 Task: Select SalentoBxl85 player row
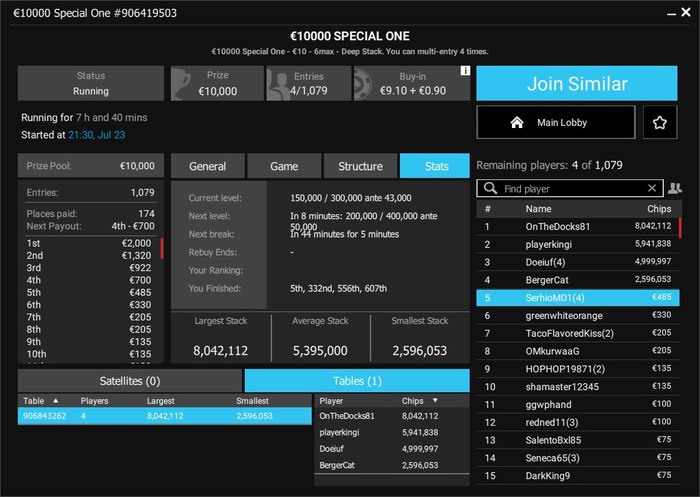click(578, 440)
